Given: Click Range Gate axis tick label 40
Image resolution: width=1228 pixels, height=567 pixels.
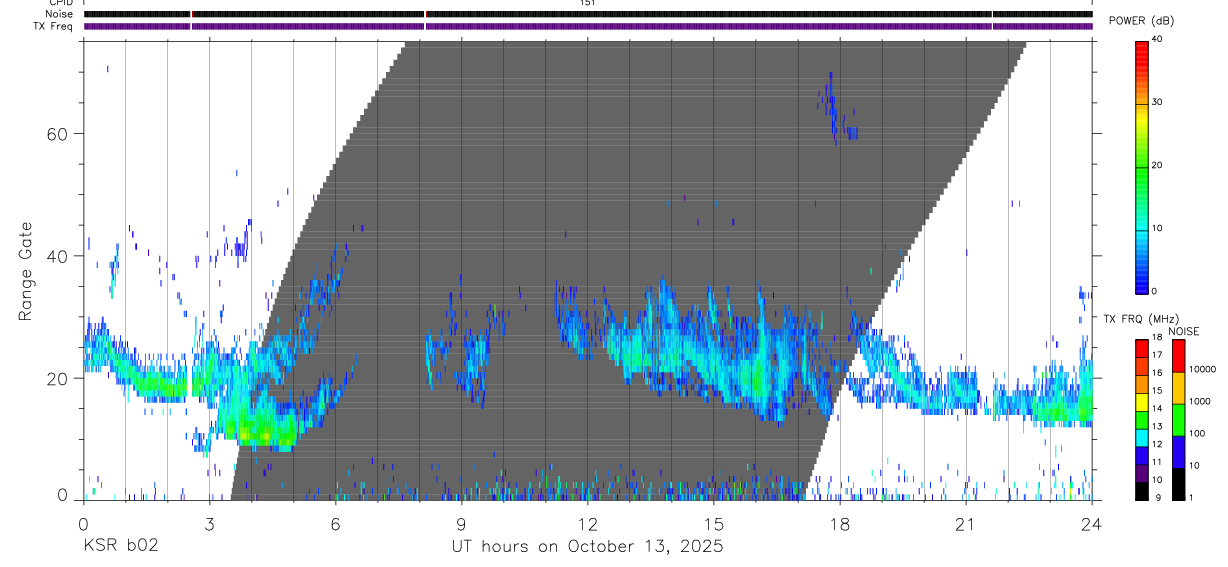Looking at the screenshot, I should tap(60, 256).
